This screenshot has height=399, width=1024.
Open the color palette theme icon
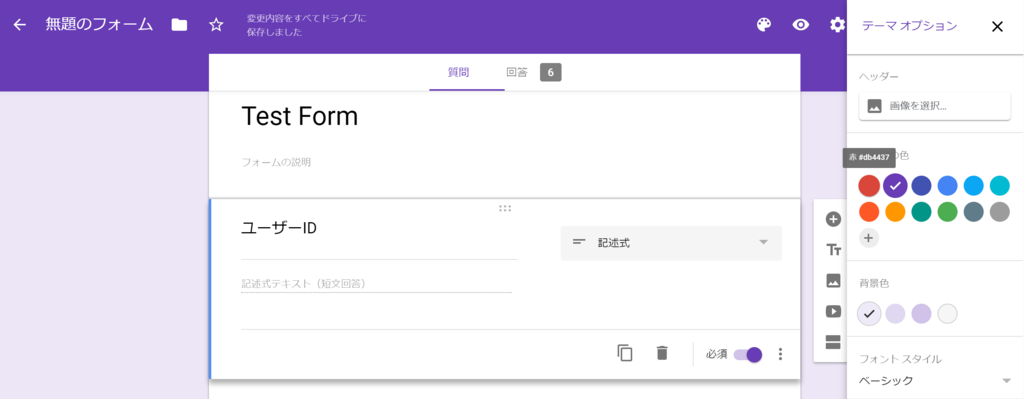point(763,25)
